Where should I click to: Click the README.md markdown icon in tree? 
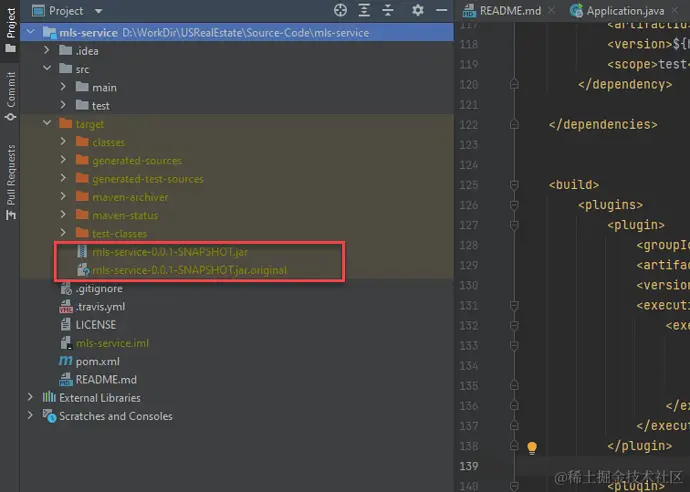[x=66, y=379]
